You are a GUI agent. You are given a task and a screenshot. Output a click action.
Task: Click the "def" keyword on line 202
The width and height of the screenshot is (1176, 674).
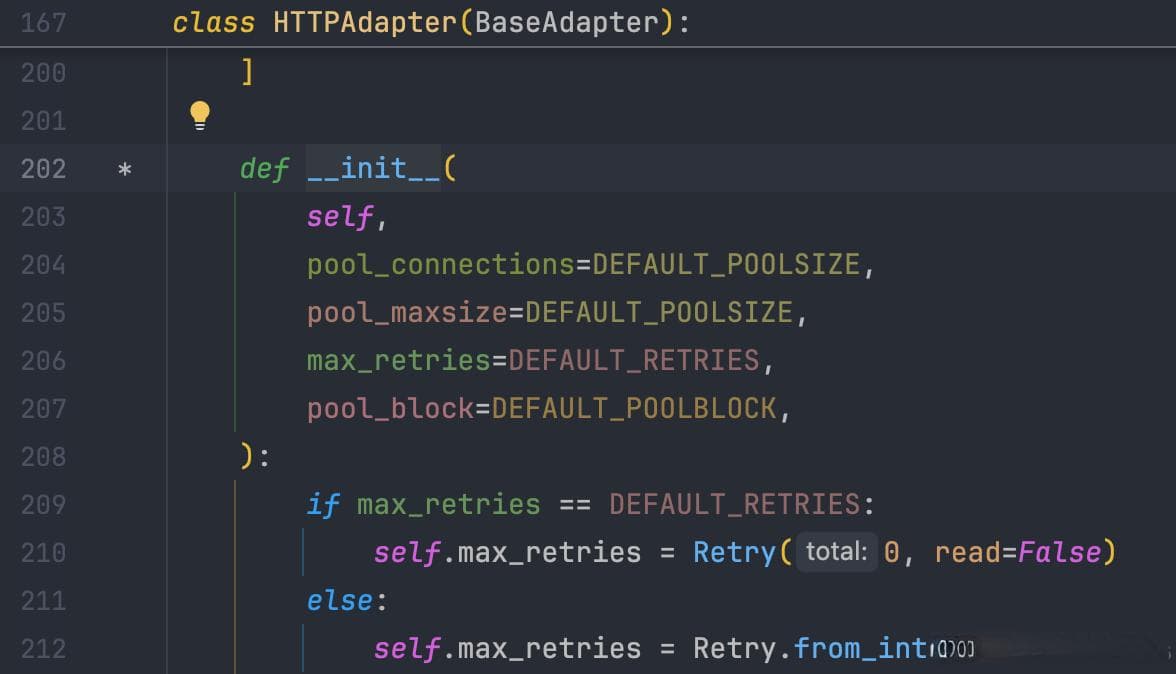click(x=264, y=169)
